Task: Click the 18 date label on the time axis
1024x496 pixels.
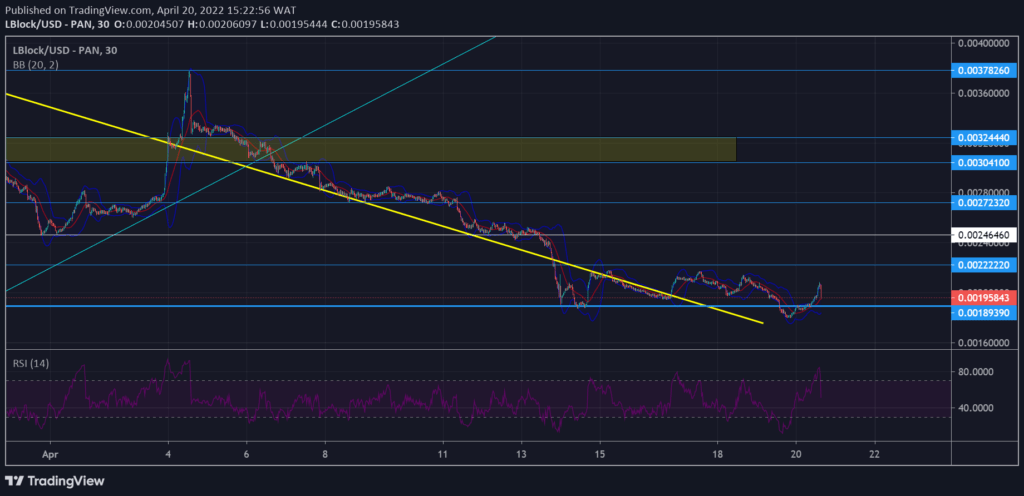Action: [x=718, y=452]
